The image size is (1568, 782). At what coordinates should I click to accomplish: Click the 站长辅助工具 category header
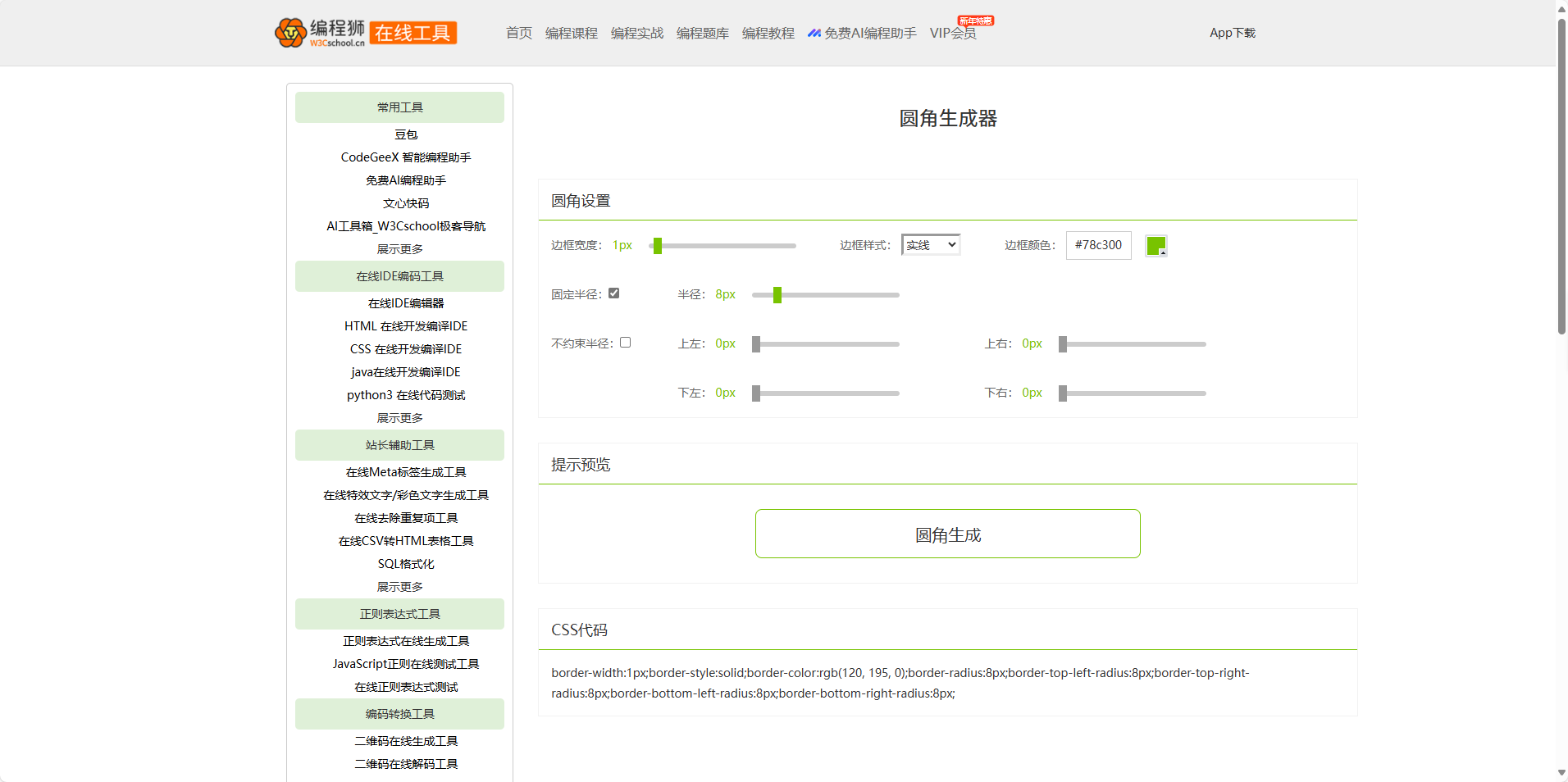point(399,445)
